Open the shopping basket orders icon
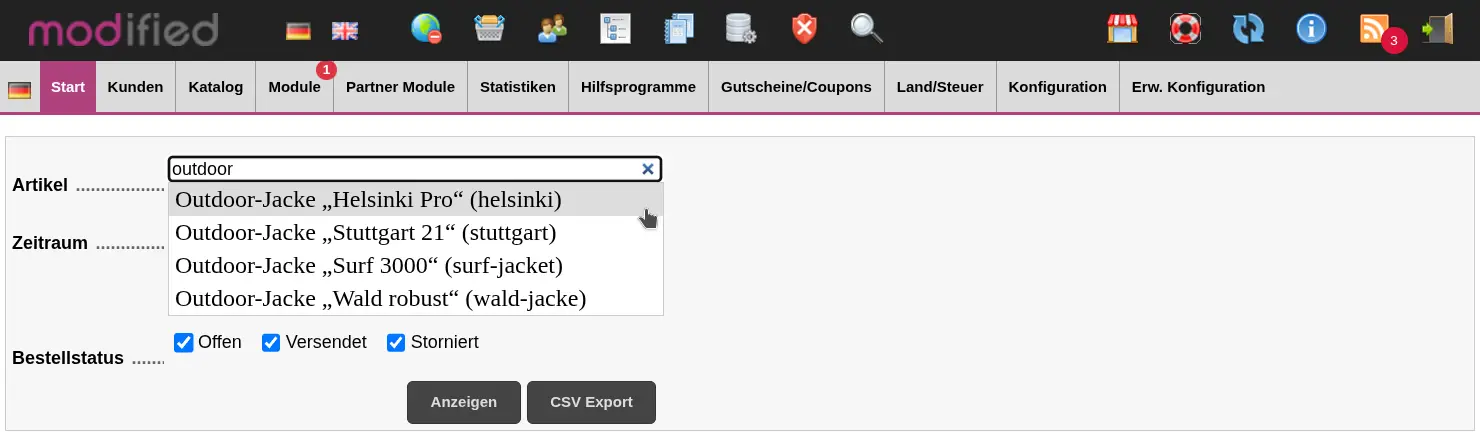 [490, 29]
